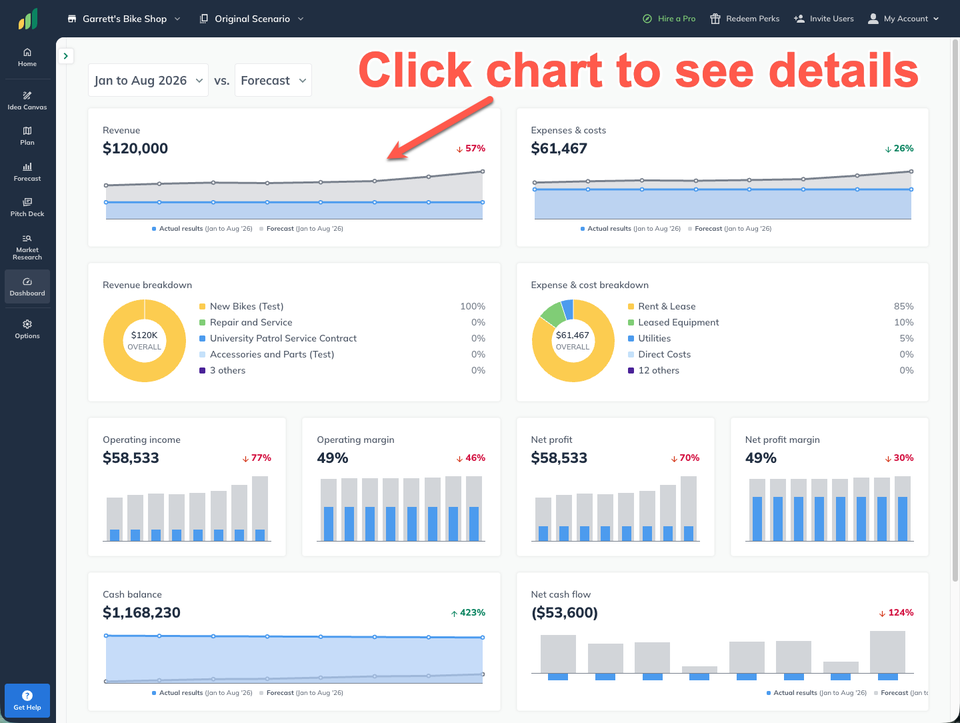Click the 26% expenses variance indicator
Image resolution: width=960 pixels, height=723 pixels.
[x=899, y=148]
